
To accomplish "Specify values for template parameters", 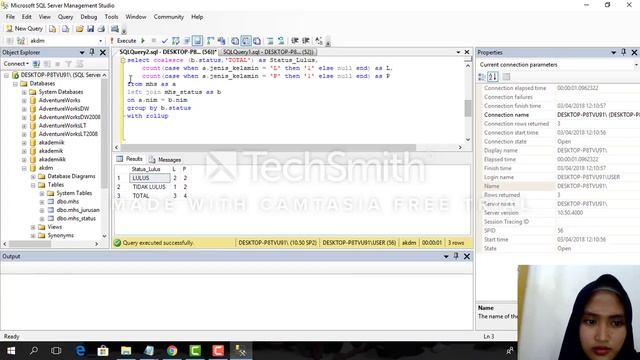I will click(x=319, y=41).
